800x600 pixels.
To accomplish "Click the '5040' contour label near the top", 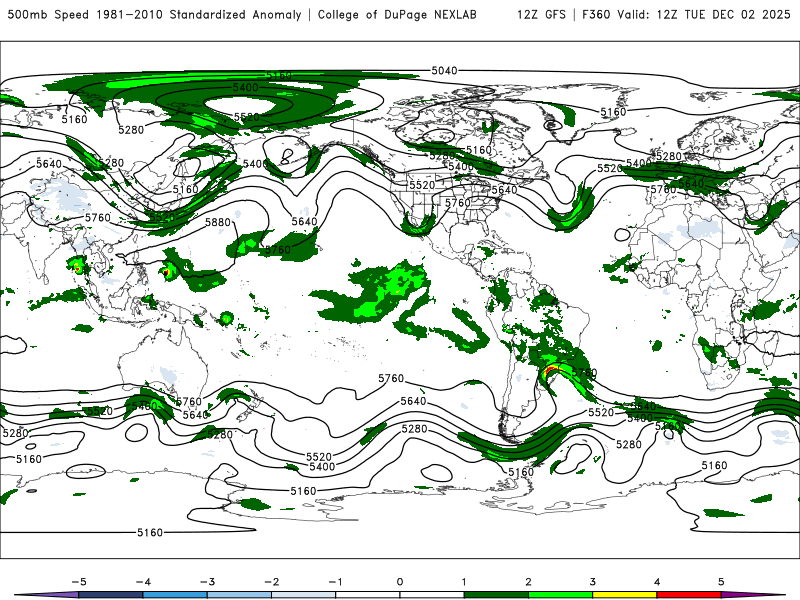I will click(444, 70).
